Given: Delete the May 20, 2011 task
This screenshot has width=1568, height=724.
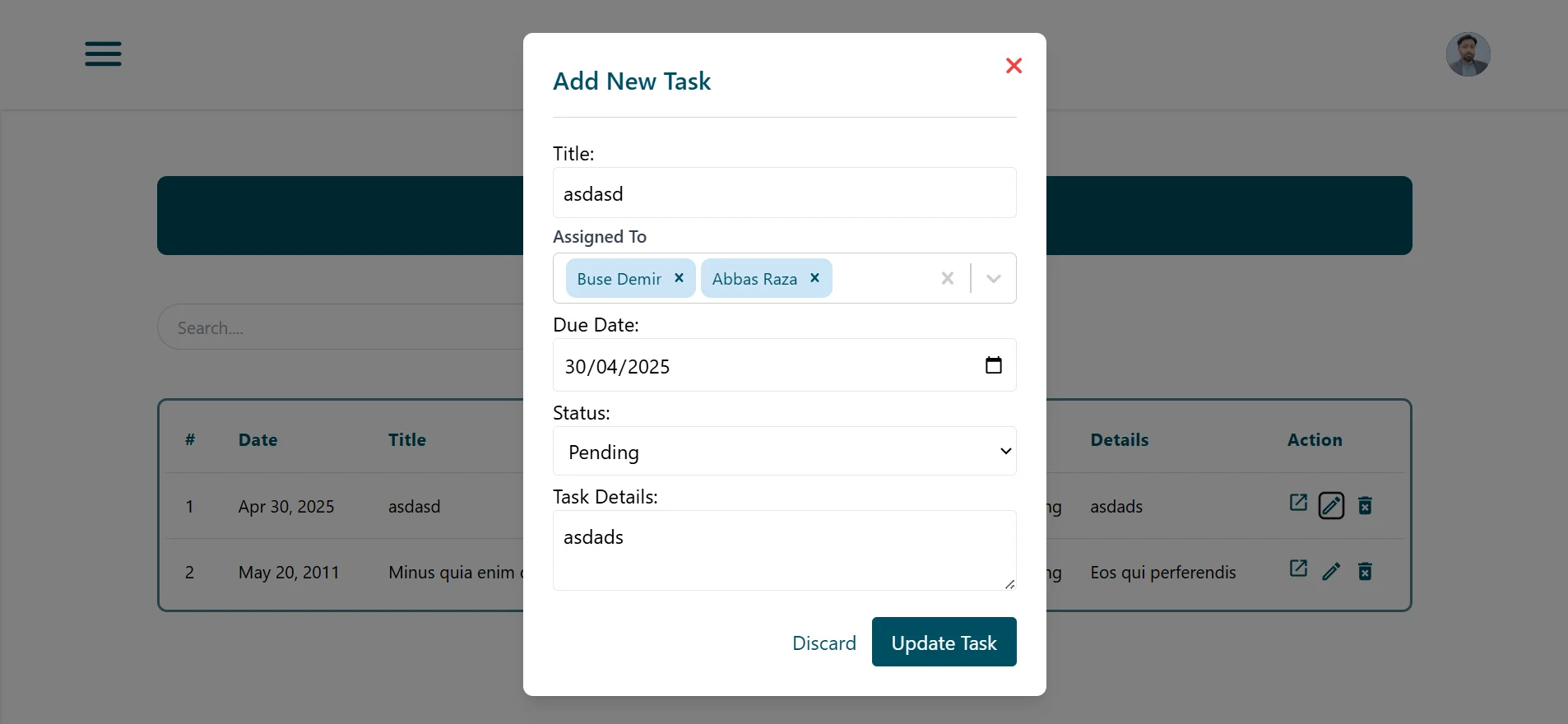Looking at the screenshot, I should 1365,571.
